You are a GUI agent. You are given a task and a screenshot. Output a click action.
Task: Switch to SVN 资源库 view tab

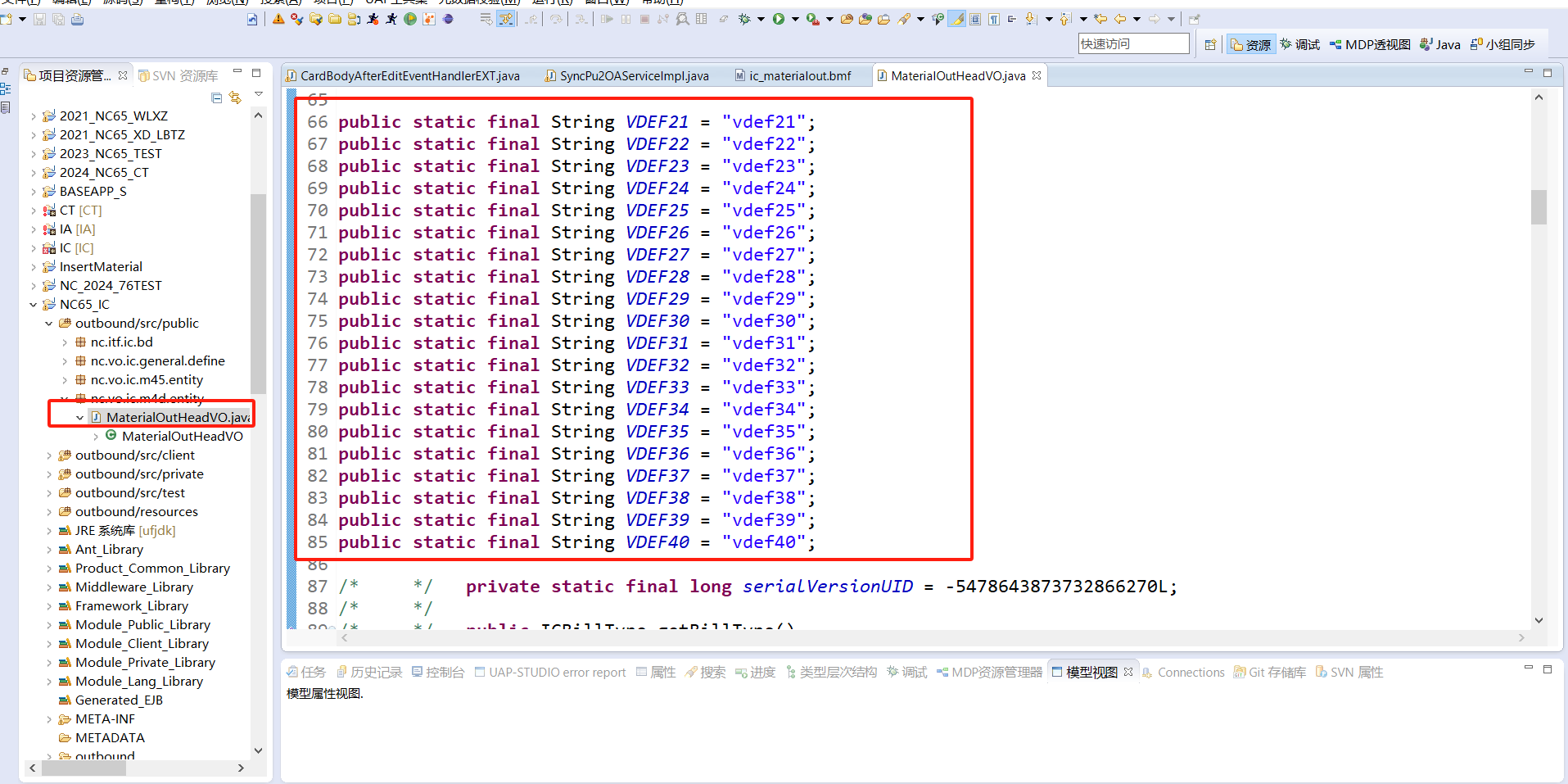pyautogui.click(x=178, y=76)
